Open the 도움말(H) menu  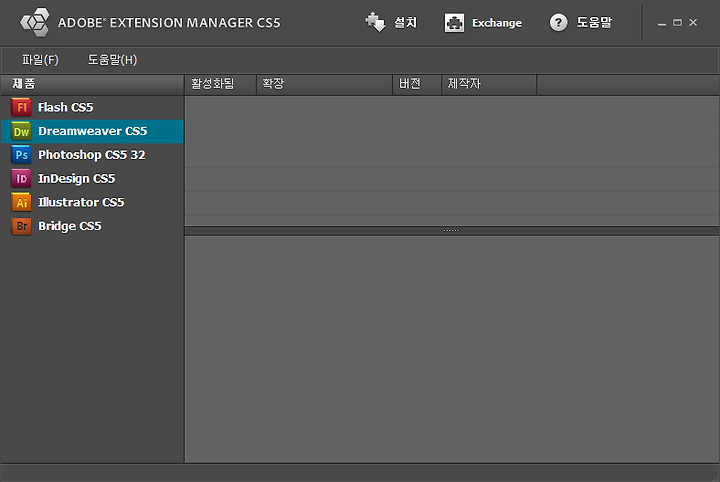112,60
